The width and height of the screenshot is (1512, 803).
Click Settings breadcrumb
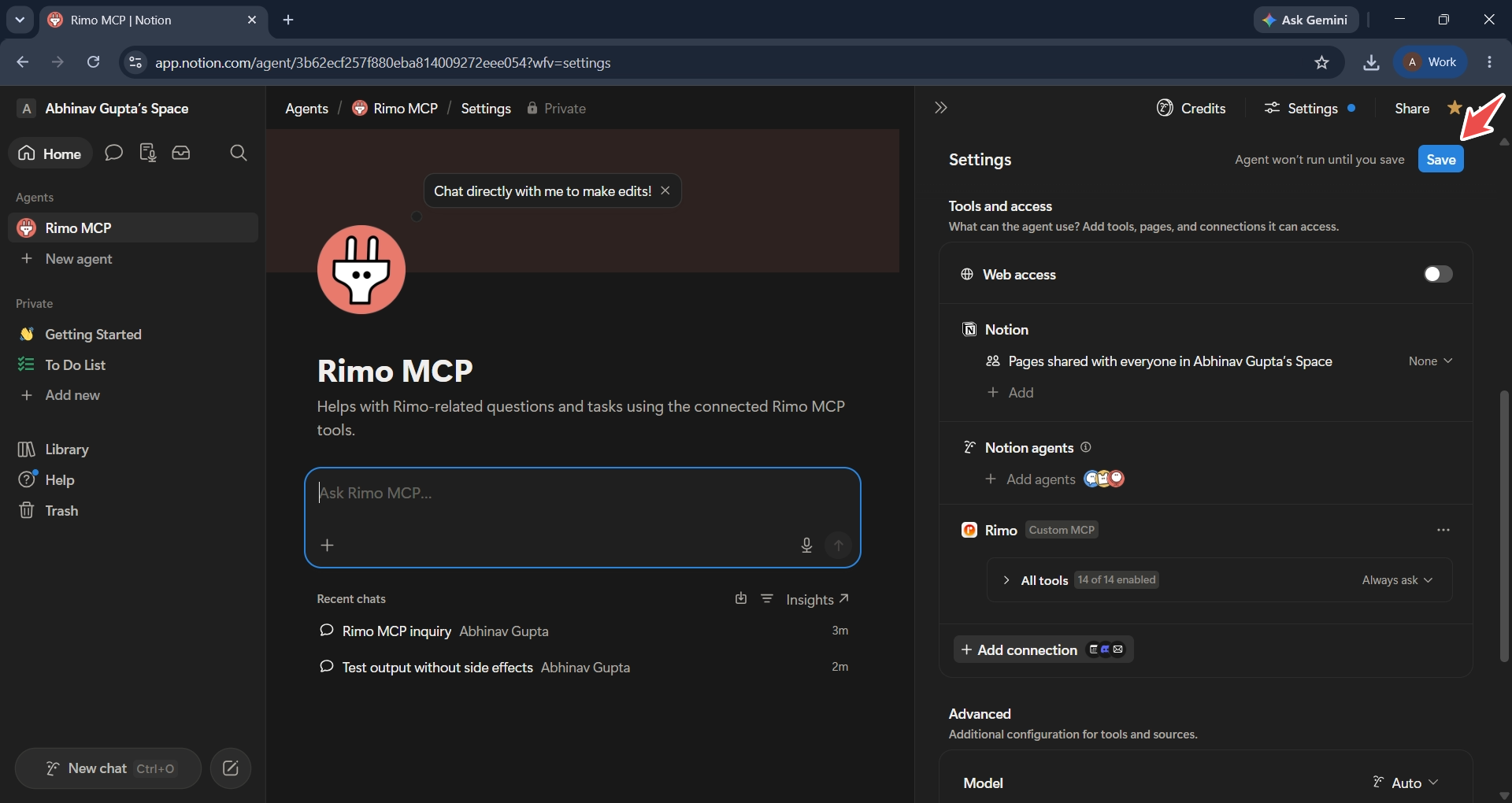[486, 109]
